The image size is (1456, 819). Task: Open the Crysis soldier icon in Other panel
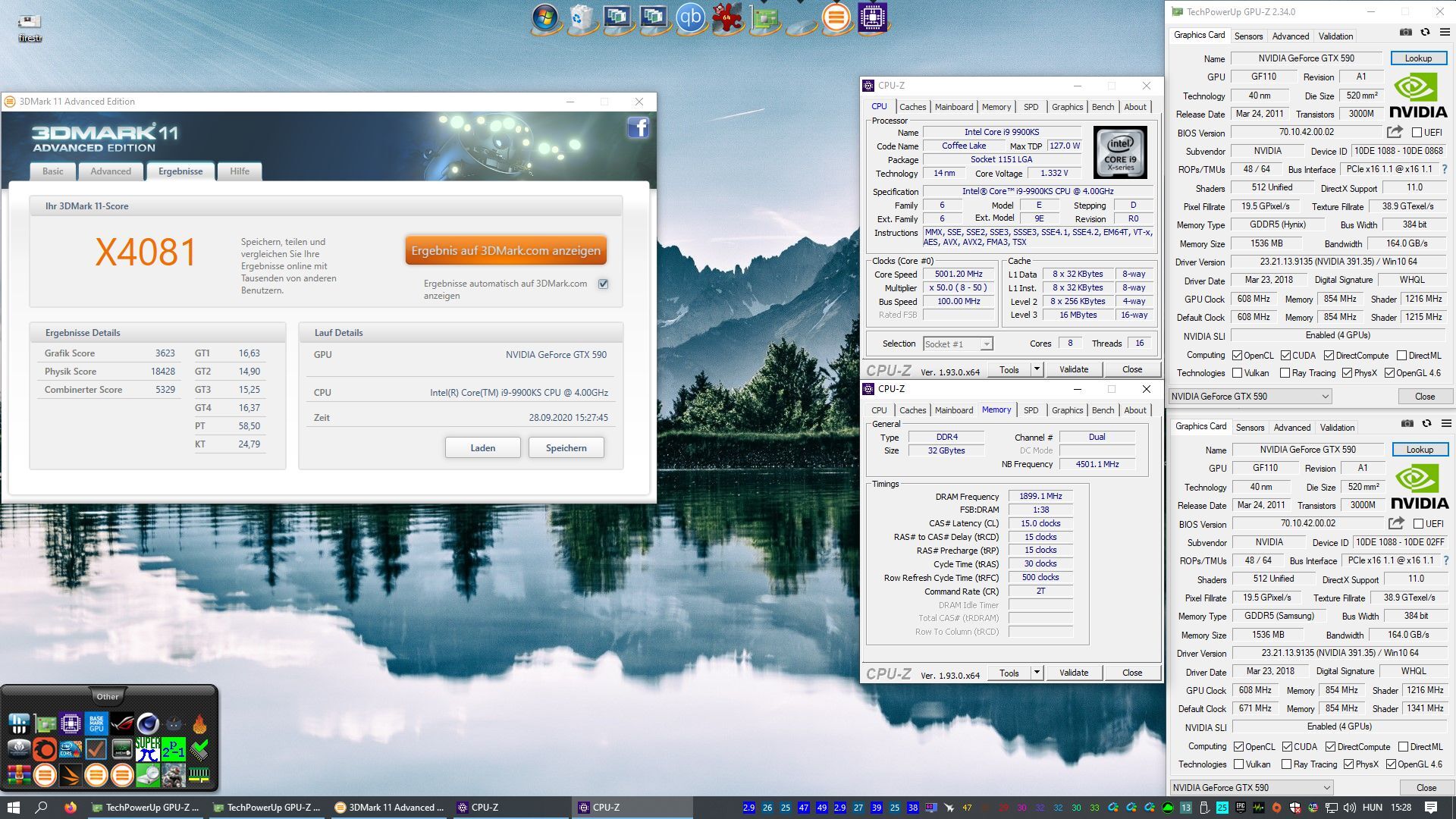point(174,775)
